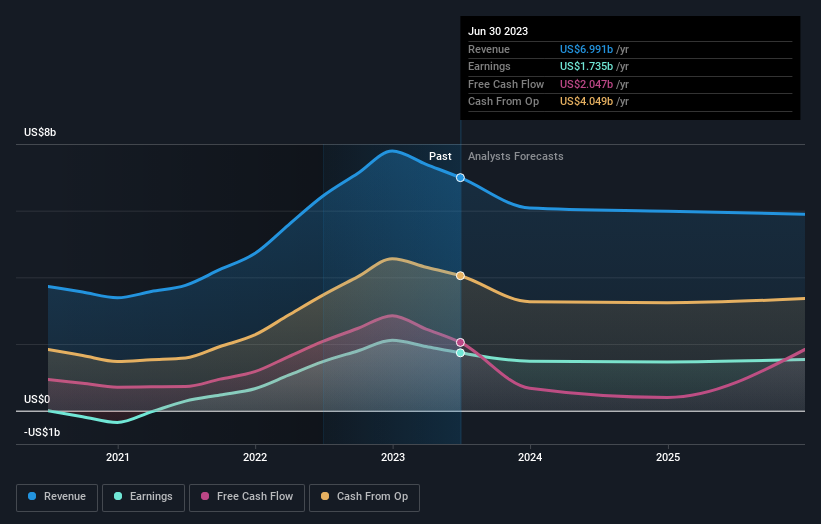The image size is (821, 524).
Task: Click the US$1.735b earnings value in tooltip
Action: tap(586, 66)
